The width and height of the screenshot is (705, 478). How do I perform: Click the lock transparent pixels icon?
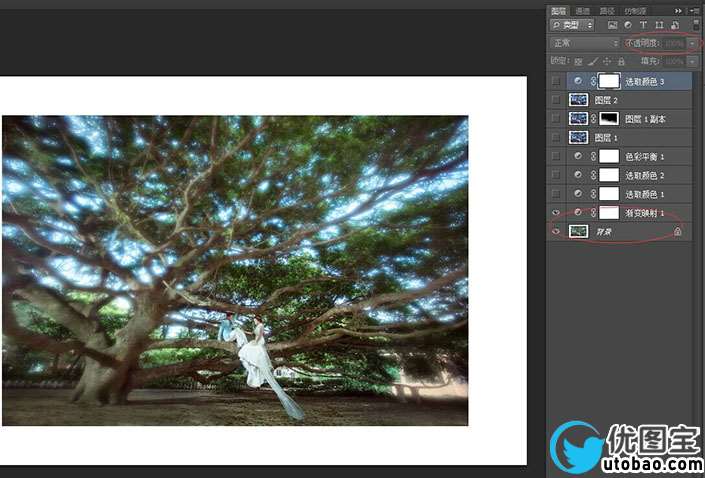578,61
